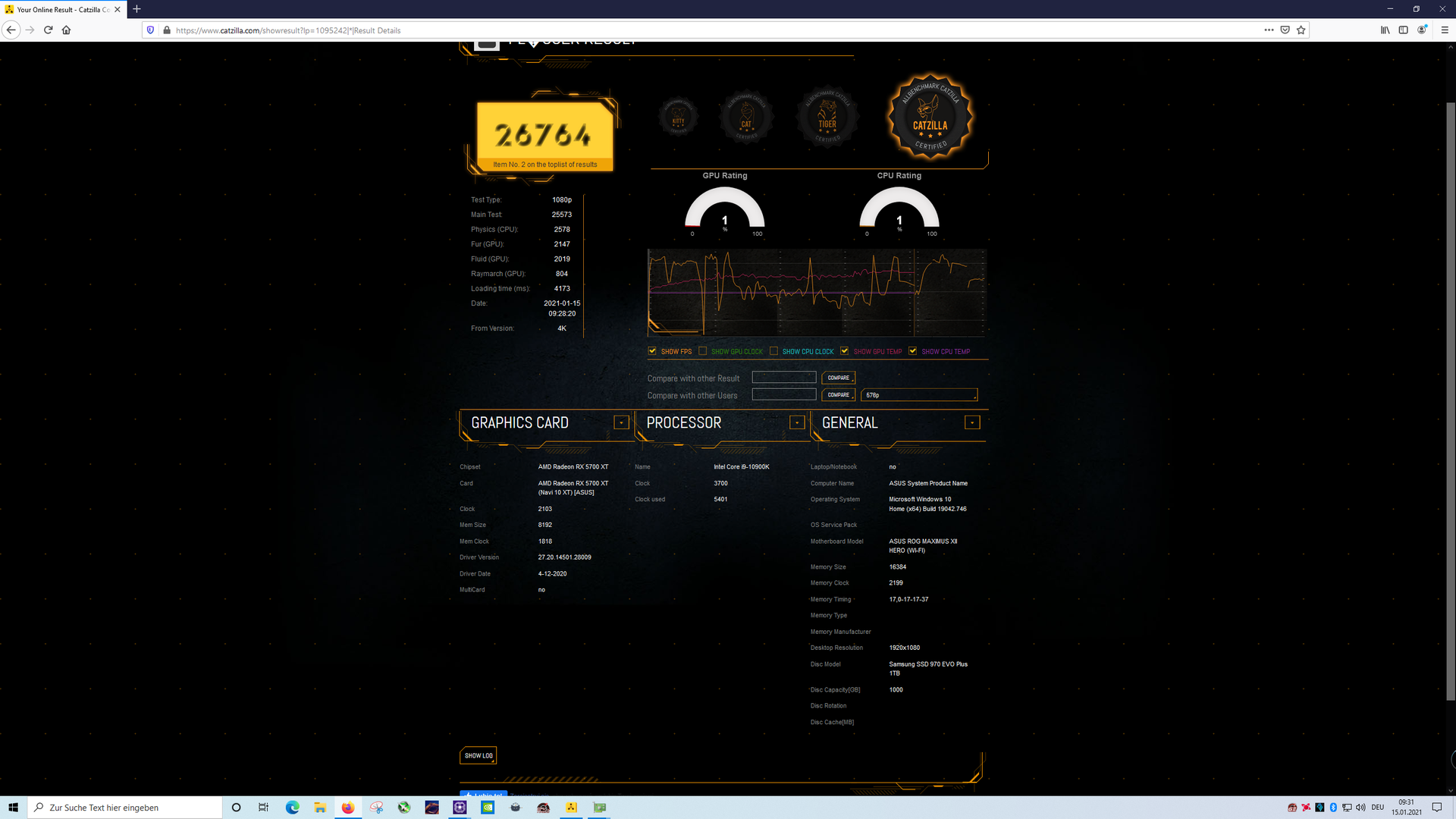Viewport: 1456px width, 819px height.
Task: Click the Tiger certification badge
Action: (x=827, y=118)
